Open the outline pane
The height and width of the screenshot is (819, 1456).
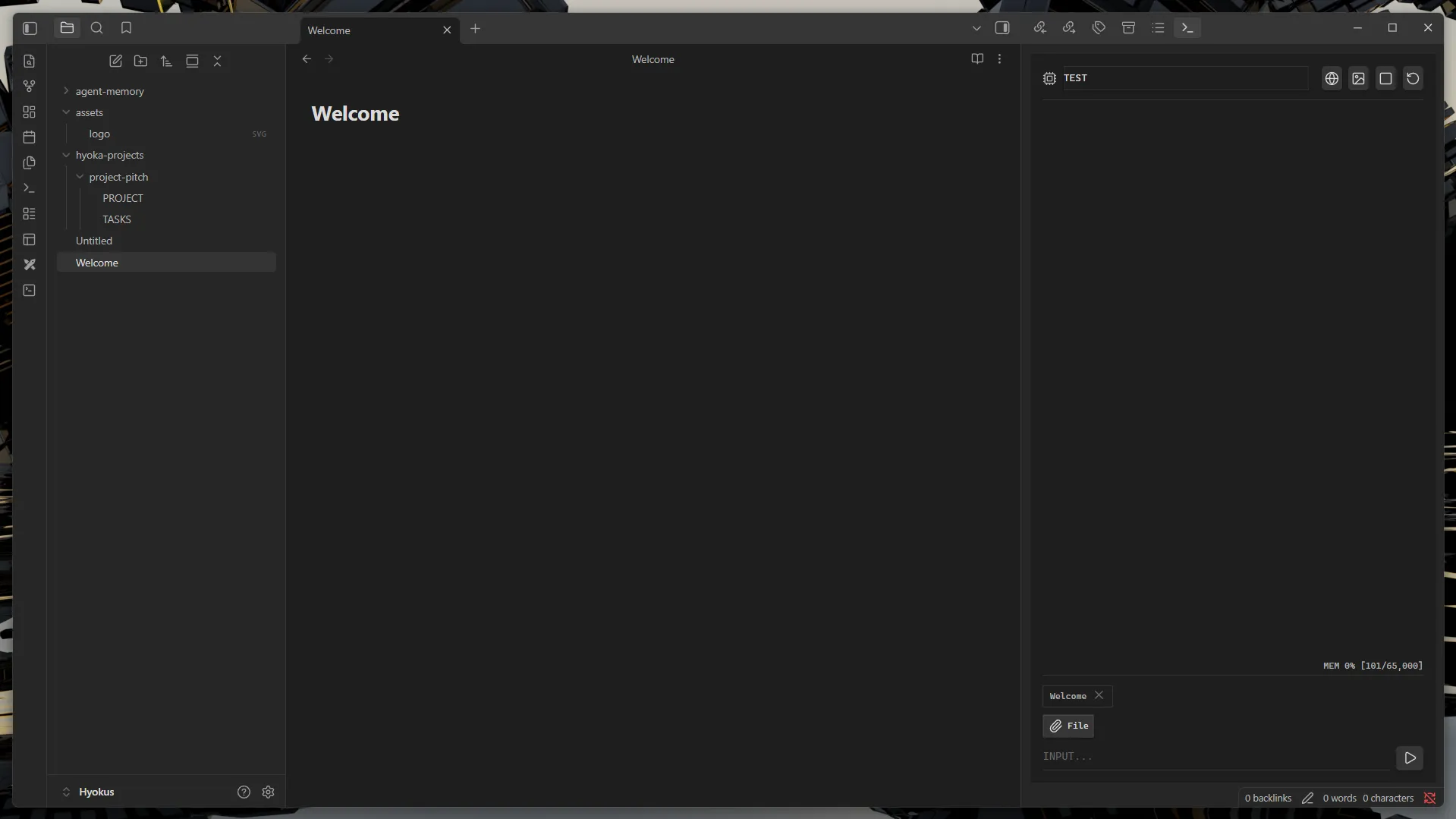(1158, 28)
